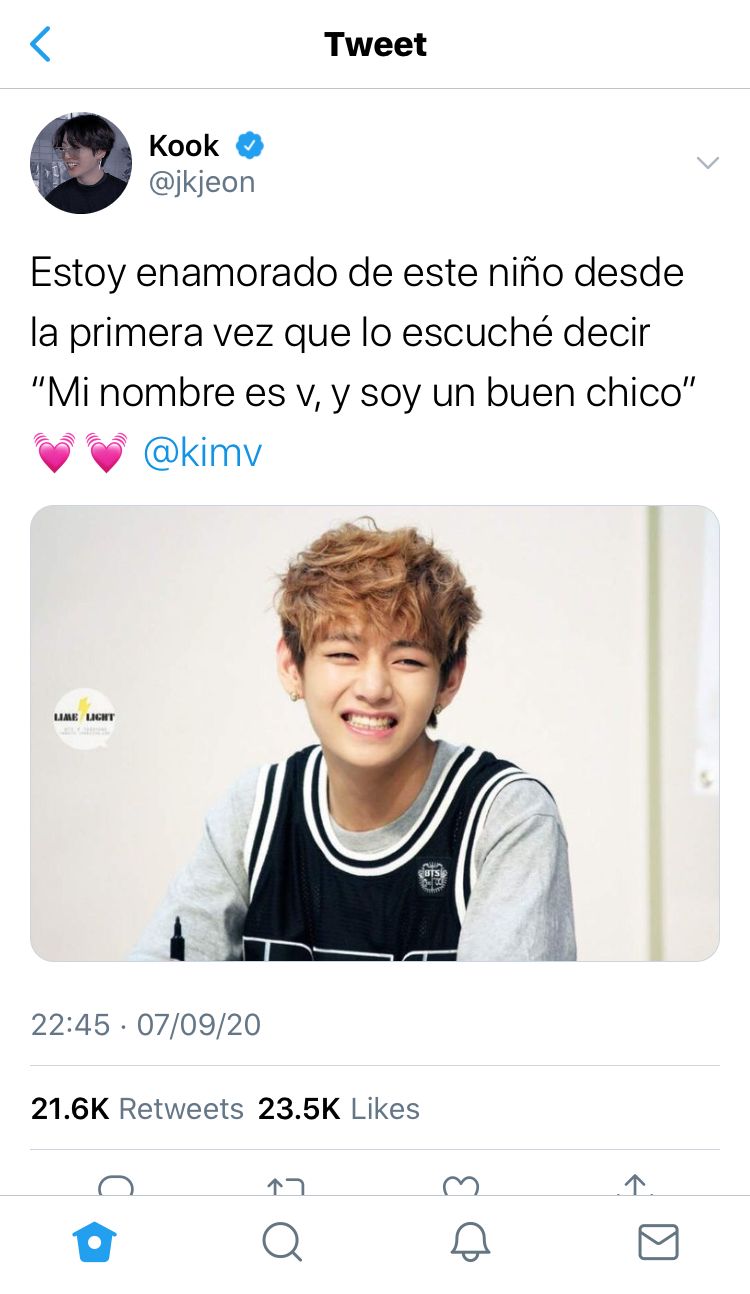View the 23.5K Likes list

pyautogui.click(x=339, y=1109)
